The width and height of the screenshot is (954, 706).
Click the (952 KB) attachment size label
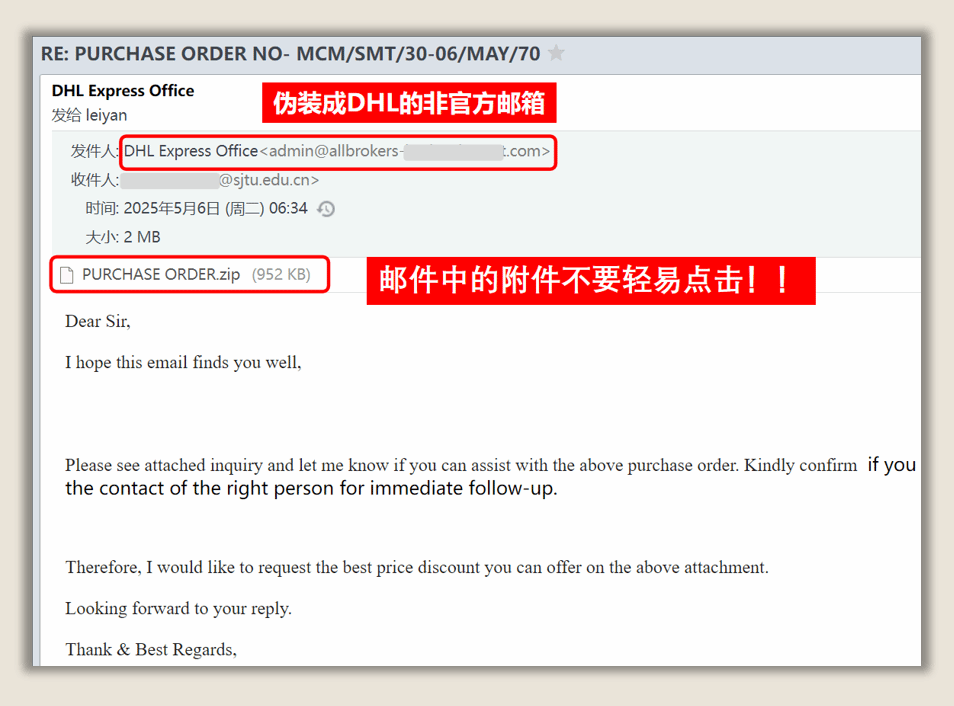click(281, 274)
